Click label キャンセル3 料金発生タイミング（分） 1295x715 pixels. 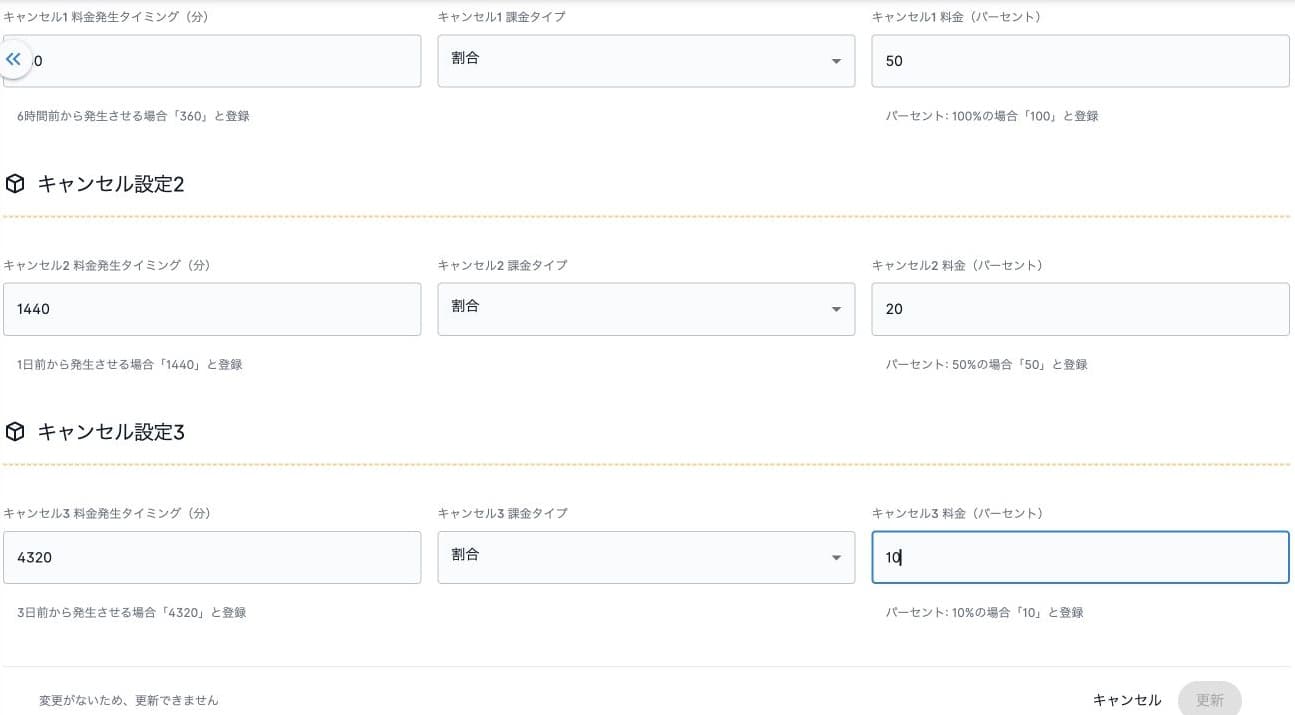107,513
